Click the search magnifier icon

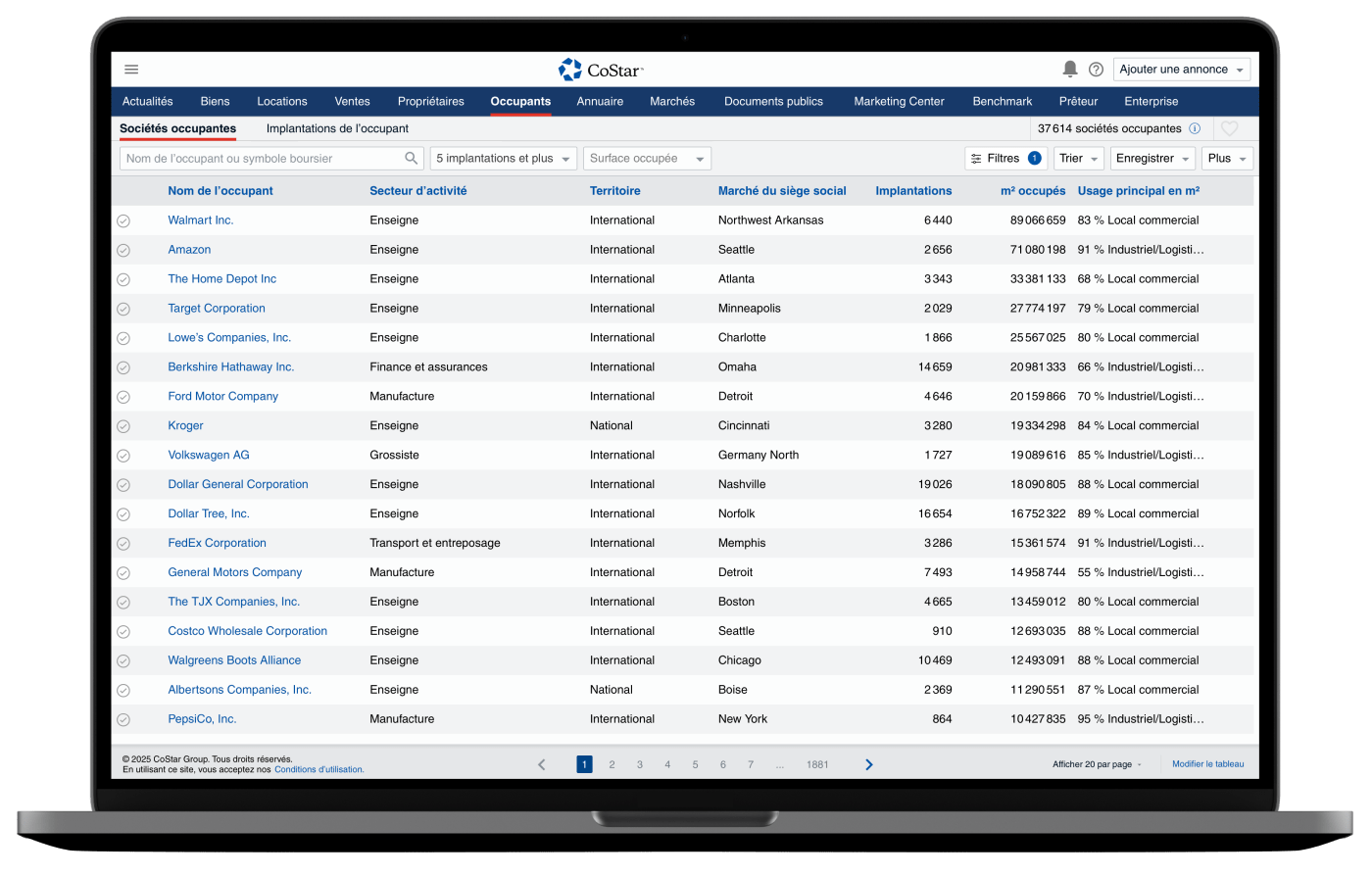pos(412,158)
